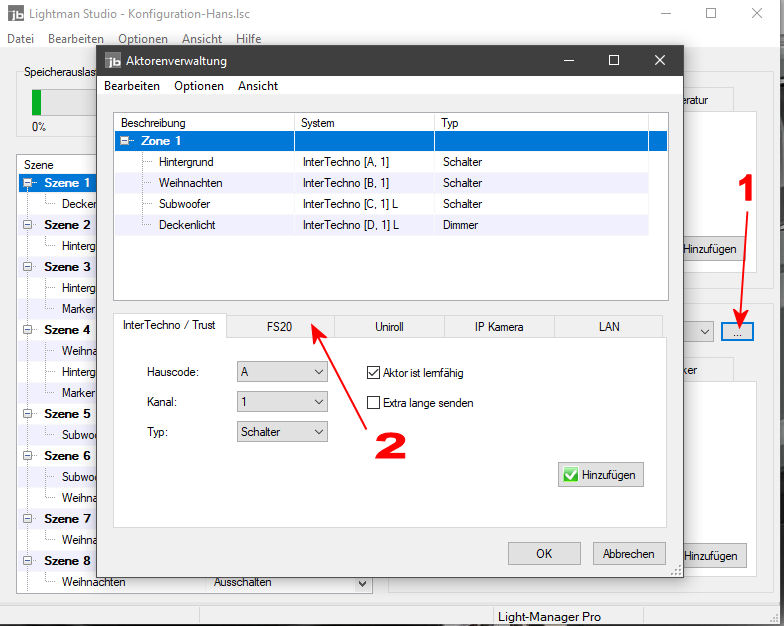Viewport: 784px width, 626px height.
Task: Select the Subwoofer actor row
Action: coord(185,204)
